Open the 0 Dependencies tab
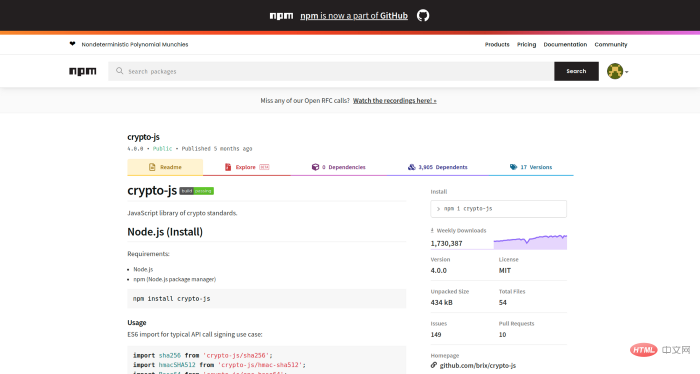The height and width of the screenshot is (374, 700). [x=338, y=167]
